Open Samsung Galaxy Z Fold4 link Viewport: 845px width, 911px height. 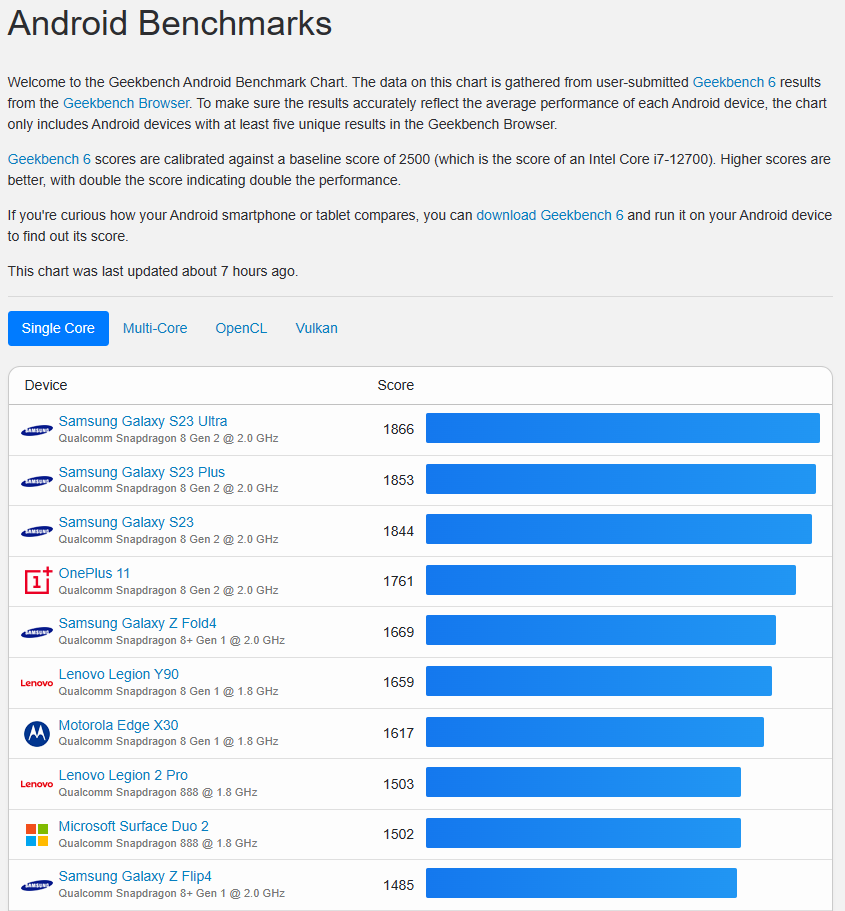[138, 623]
